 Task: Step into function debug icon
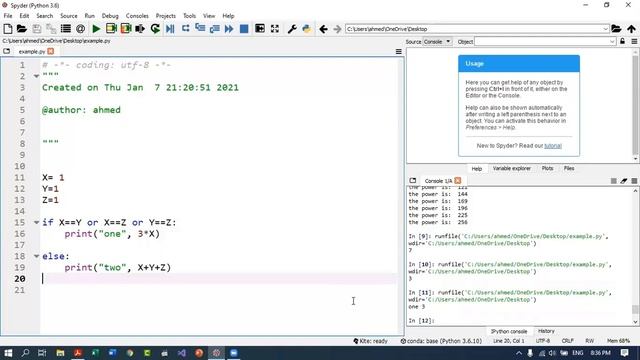pyautogui.click(x=200, y=29)
